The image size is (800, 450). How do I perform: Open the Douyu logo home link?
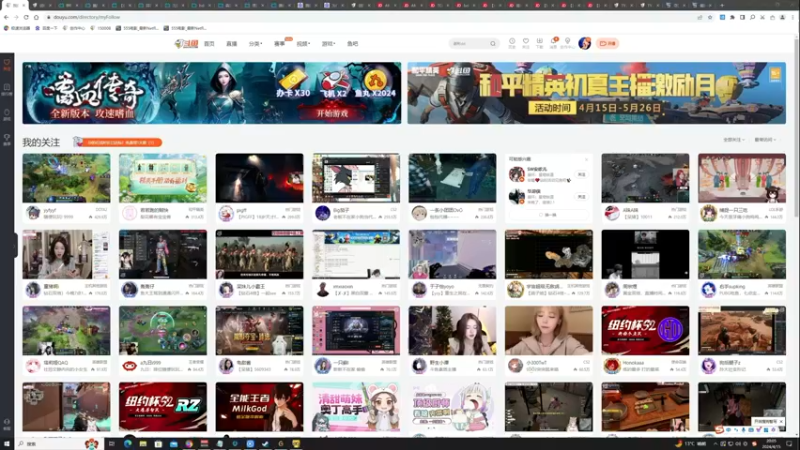pyautogui.click(x=186, y=44)
